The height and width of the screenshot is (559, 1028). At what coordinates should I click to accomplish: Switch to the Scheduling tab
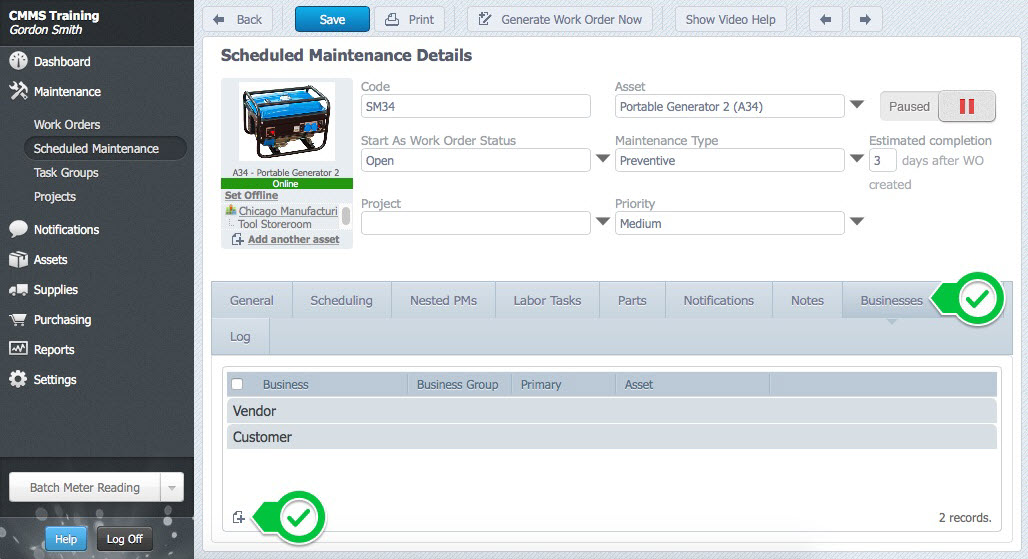342,300
